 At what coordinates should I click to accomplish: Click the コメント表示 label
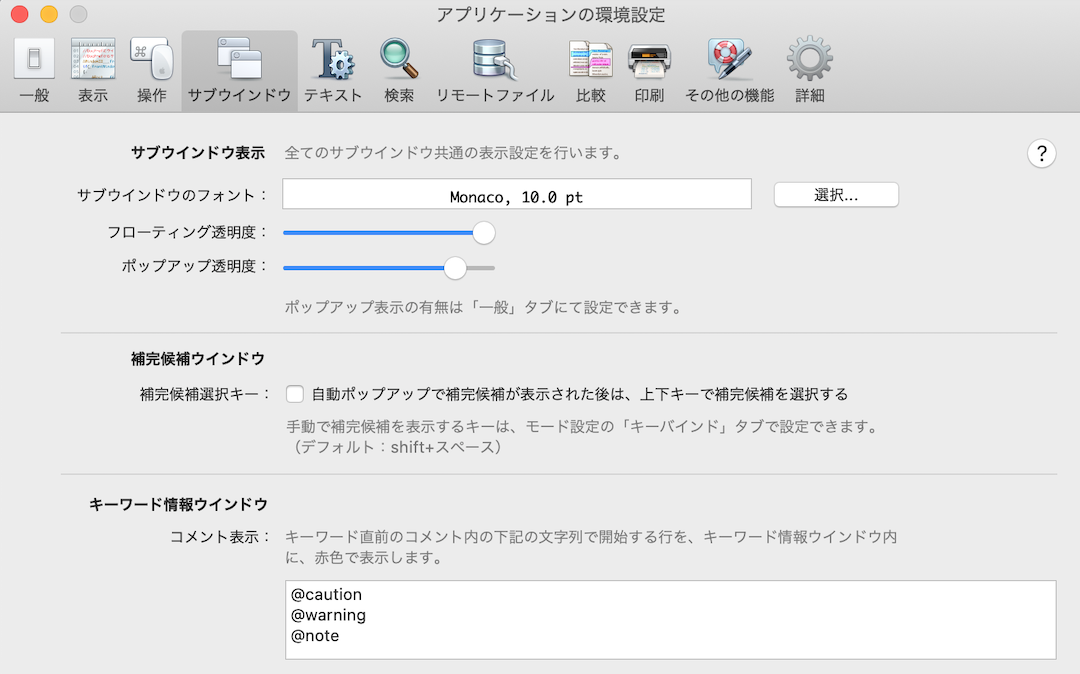220,537
